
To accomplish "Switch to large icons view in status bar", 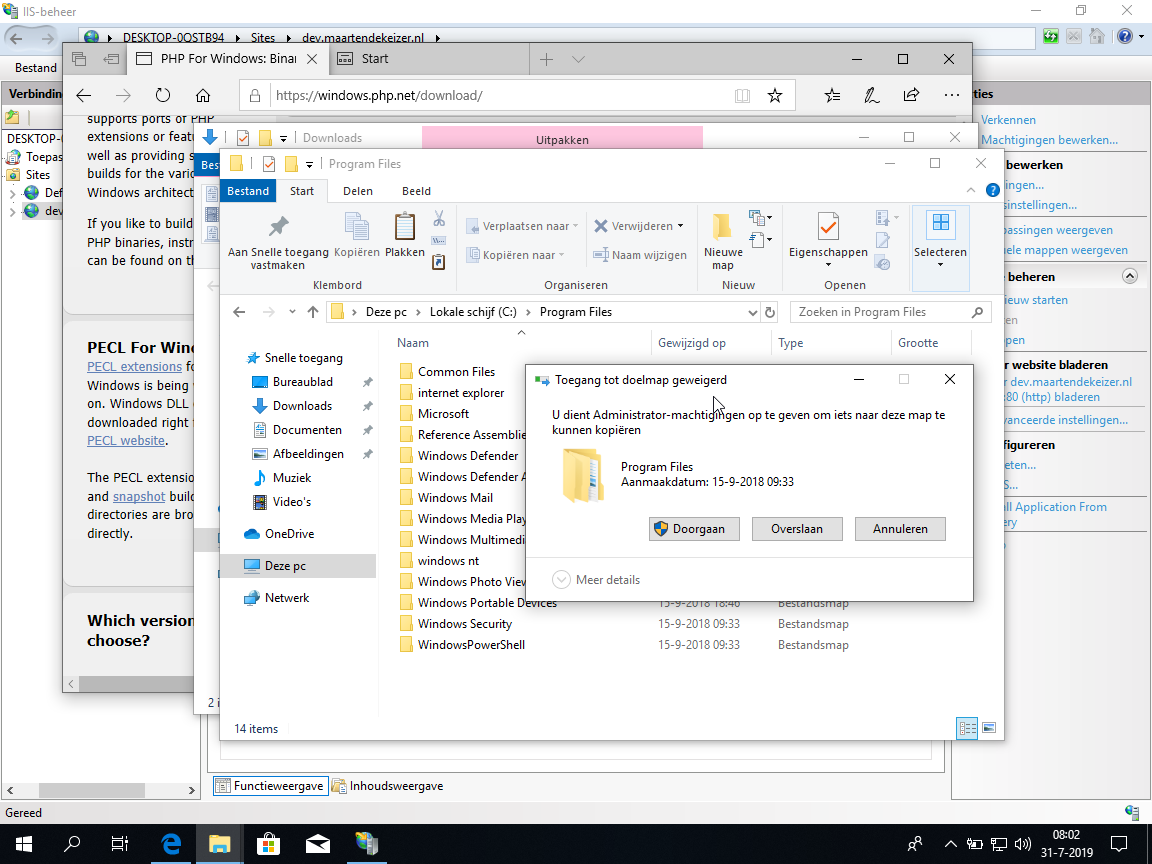I will [x=989, y=728].
